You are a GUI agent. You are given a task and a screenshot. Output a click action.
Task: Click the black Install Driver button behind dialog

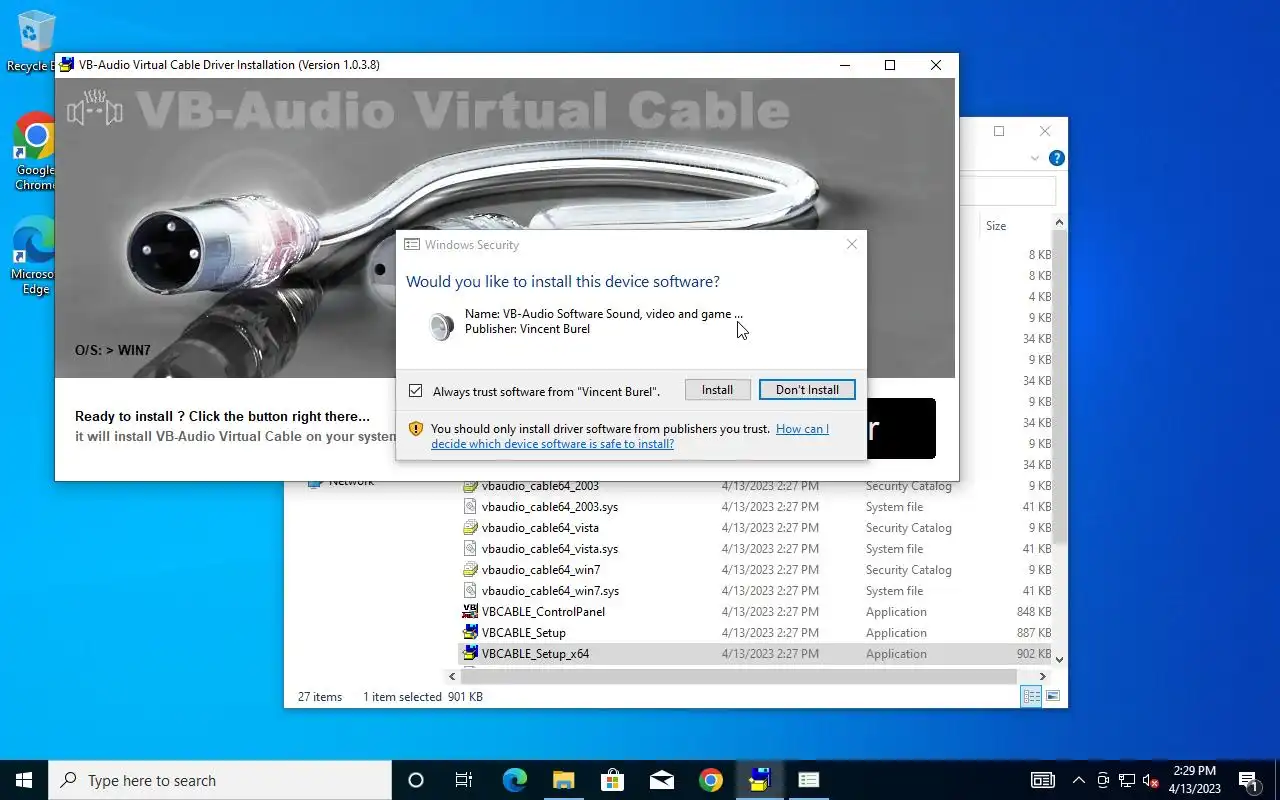coord(900,429)
